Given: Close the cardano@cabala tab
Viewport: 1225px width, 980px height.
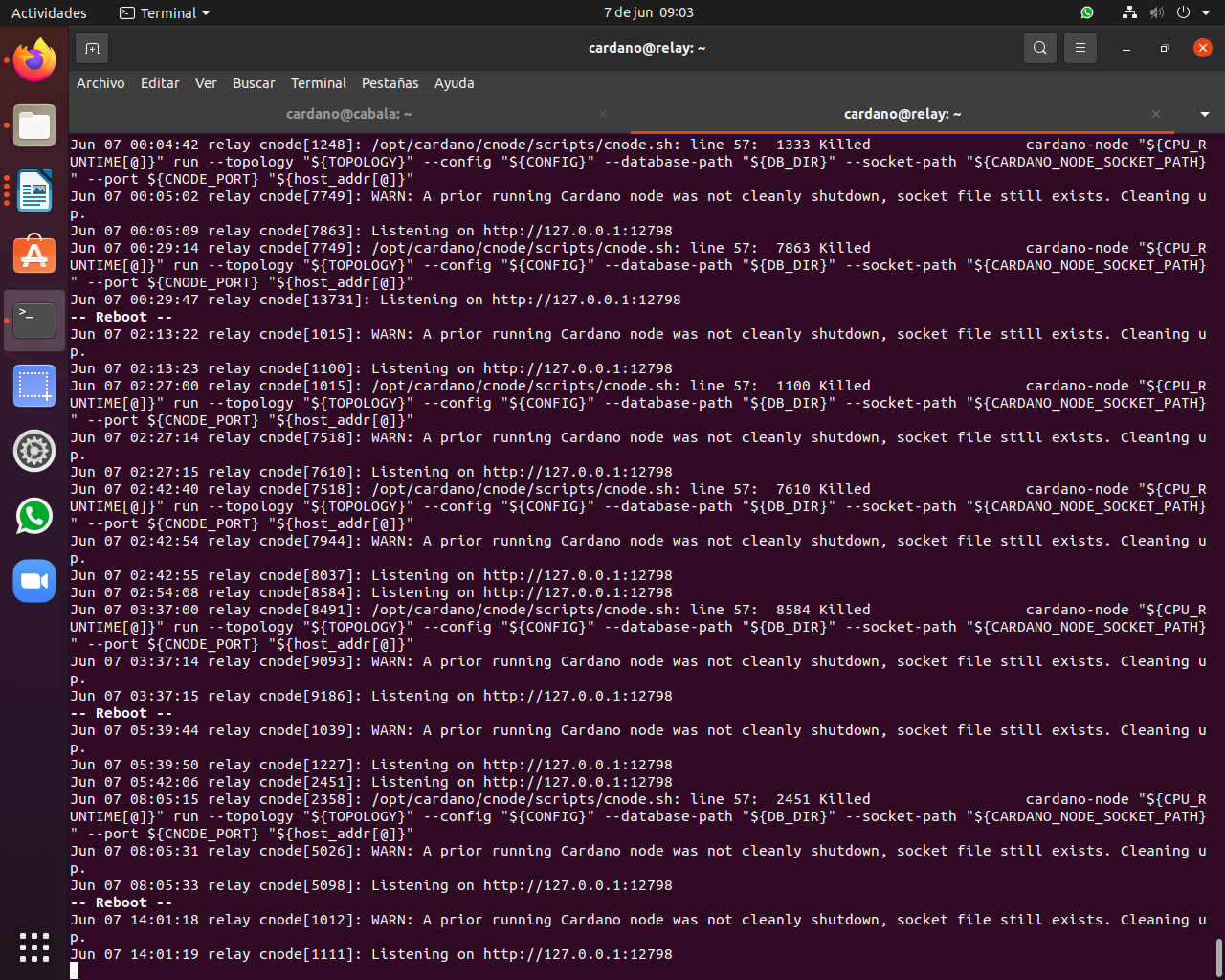Looking at the screenshot, I should click(x=603, y=114).
